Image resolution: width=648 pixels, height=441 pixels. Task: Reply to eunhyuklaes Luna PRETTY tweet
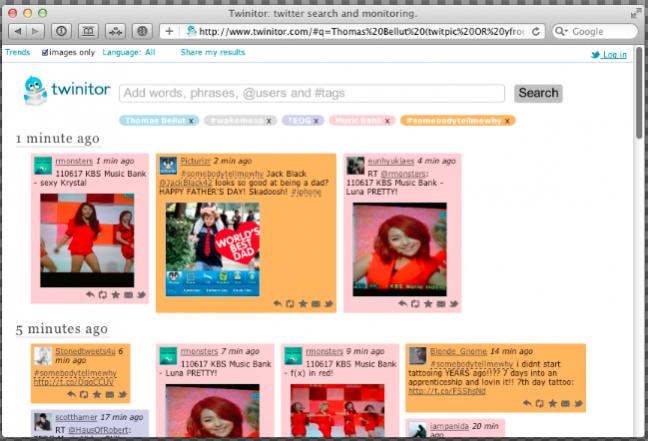pyautogui.click(x=403, y=304)
